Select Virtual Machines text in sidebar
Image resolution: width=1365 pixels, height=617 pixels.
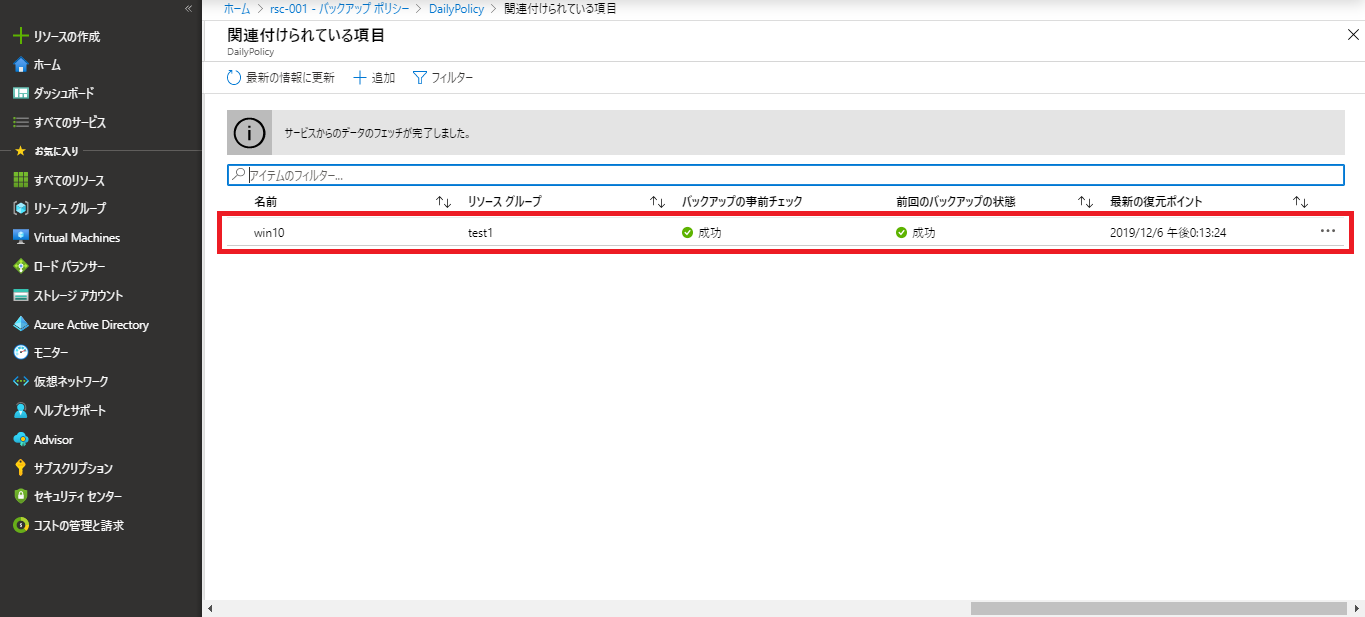(x=77, y=238)
